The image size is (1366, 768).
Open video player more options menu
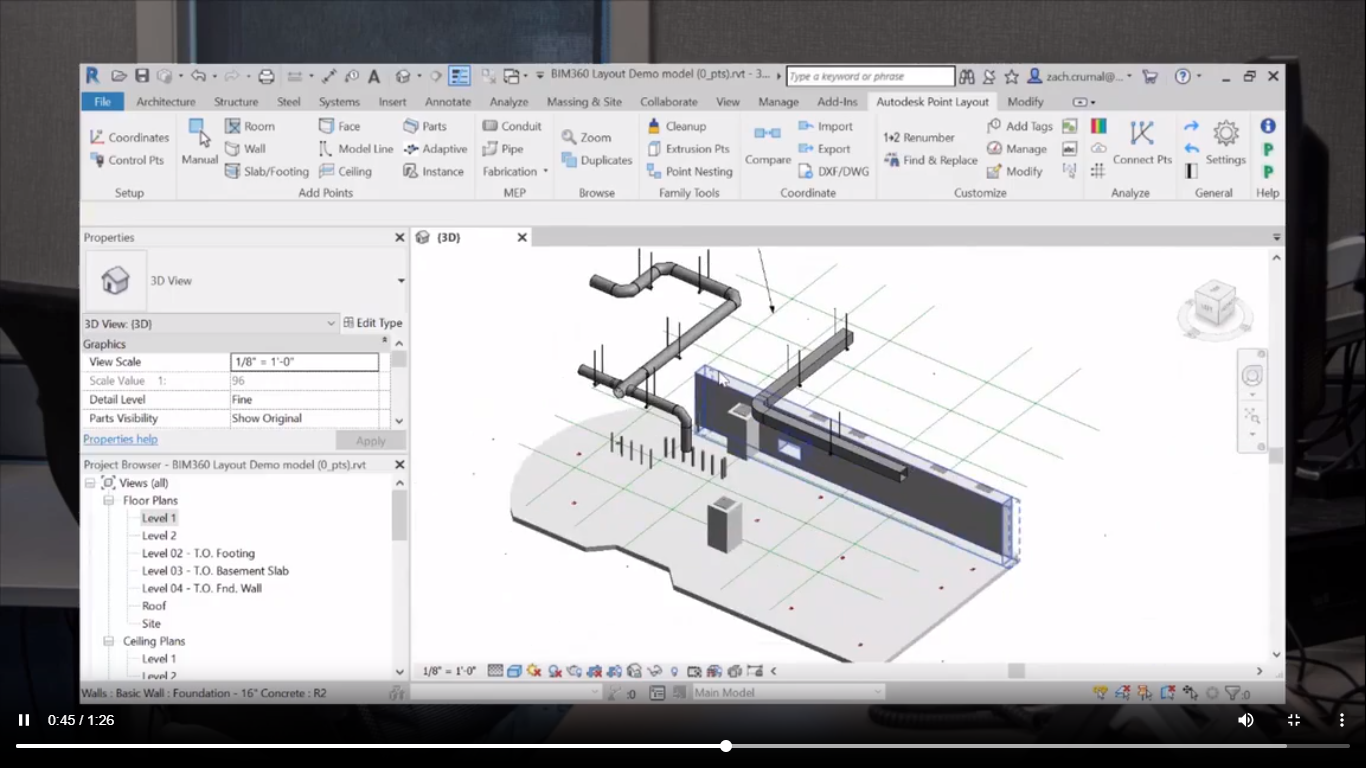click(1342, 720)
